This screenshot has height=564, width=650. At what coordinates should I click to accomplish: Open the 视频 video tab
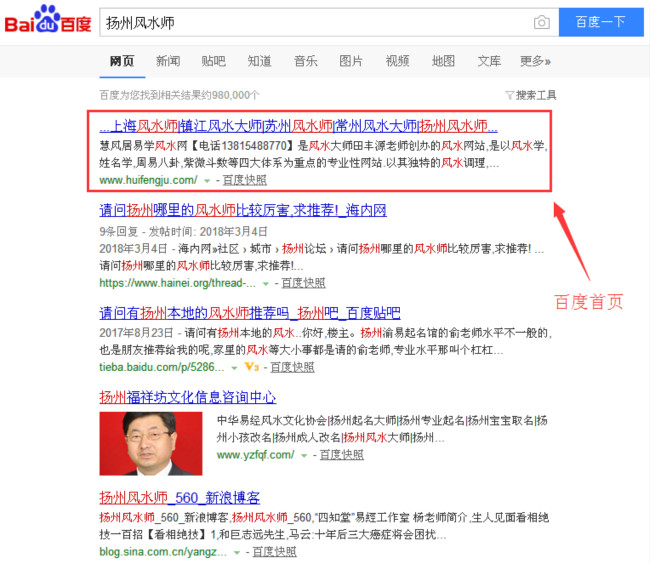point(397,61)
